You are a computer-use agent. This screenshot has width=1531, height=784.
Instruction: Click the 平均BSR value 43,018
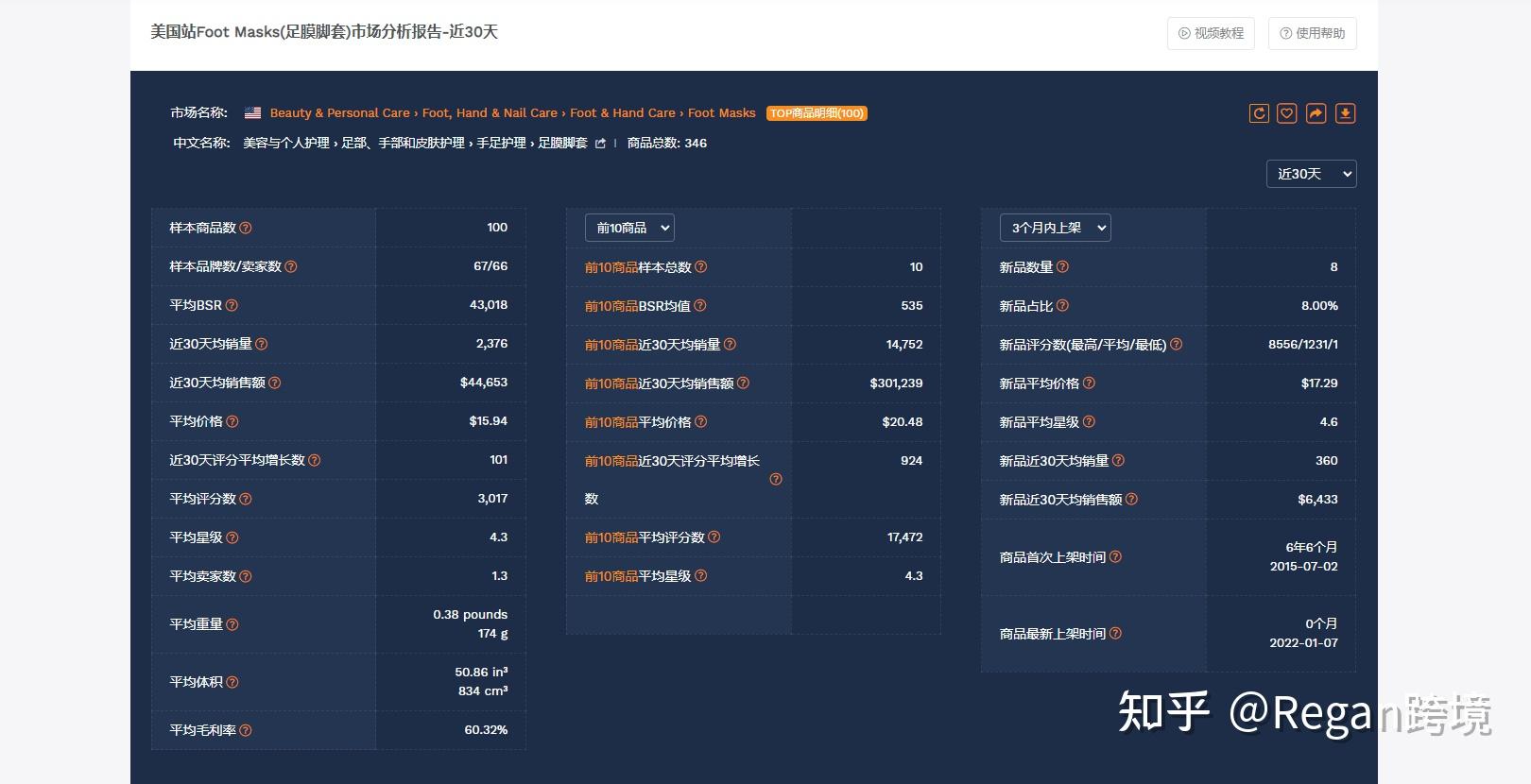[489, 305]
